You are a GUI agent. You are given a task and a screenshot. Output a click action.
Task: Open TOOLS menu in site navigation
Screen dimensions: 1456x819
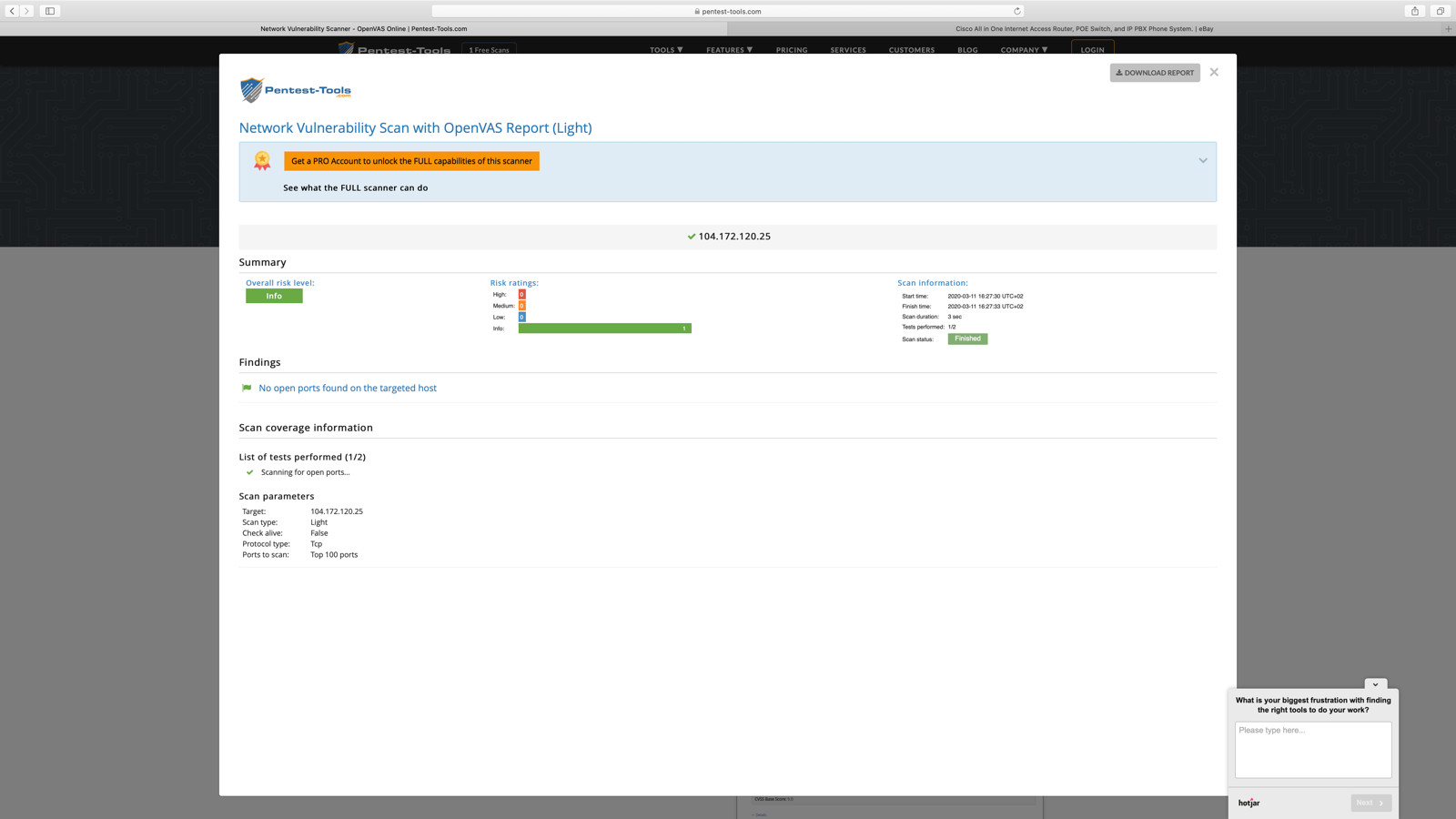tap(666, 50)
